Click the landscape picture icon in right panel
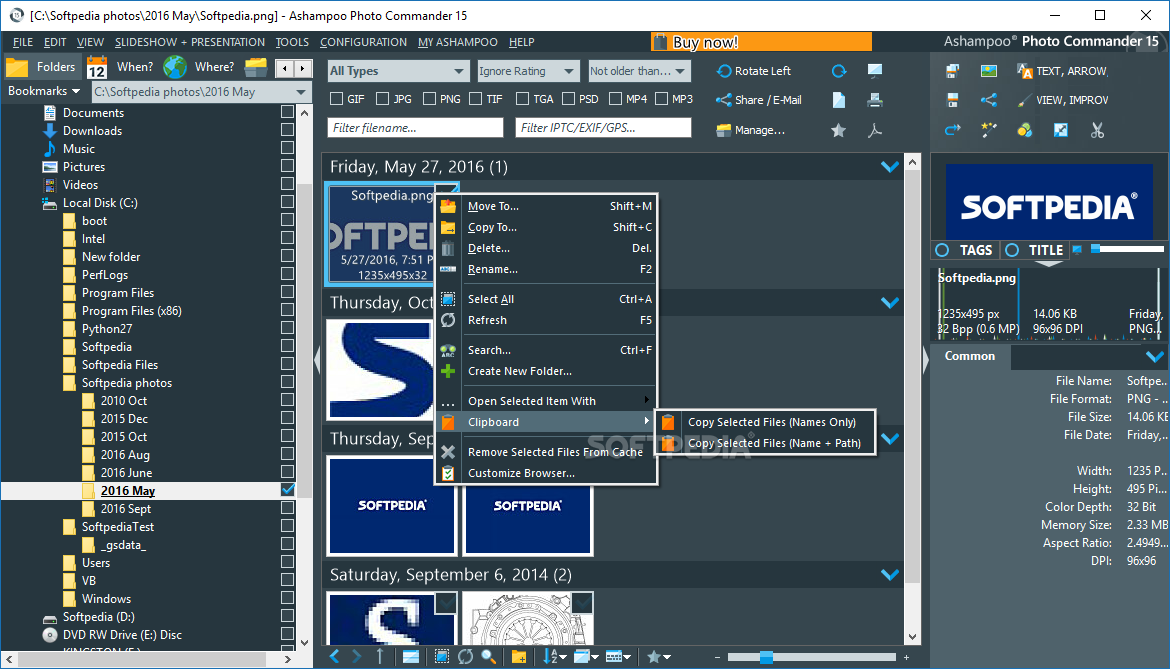Screen dimensions: 1170x669 pos(989,71)
